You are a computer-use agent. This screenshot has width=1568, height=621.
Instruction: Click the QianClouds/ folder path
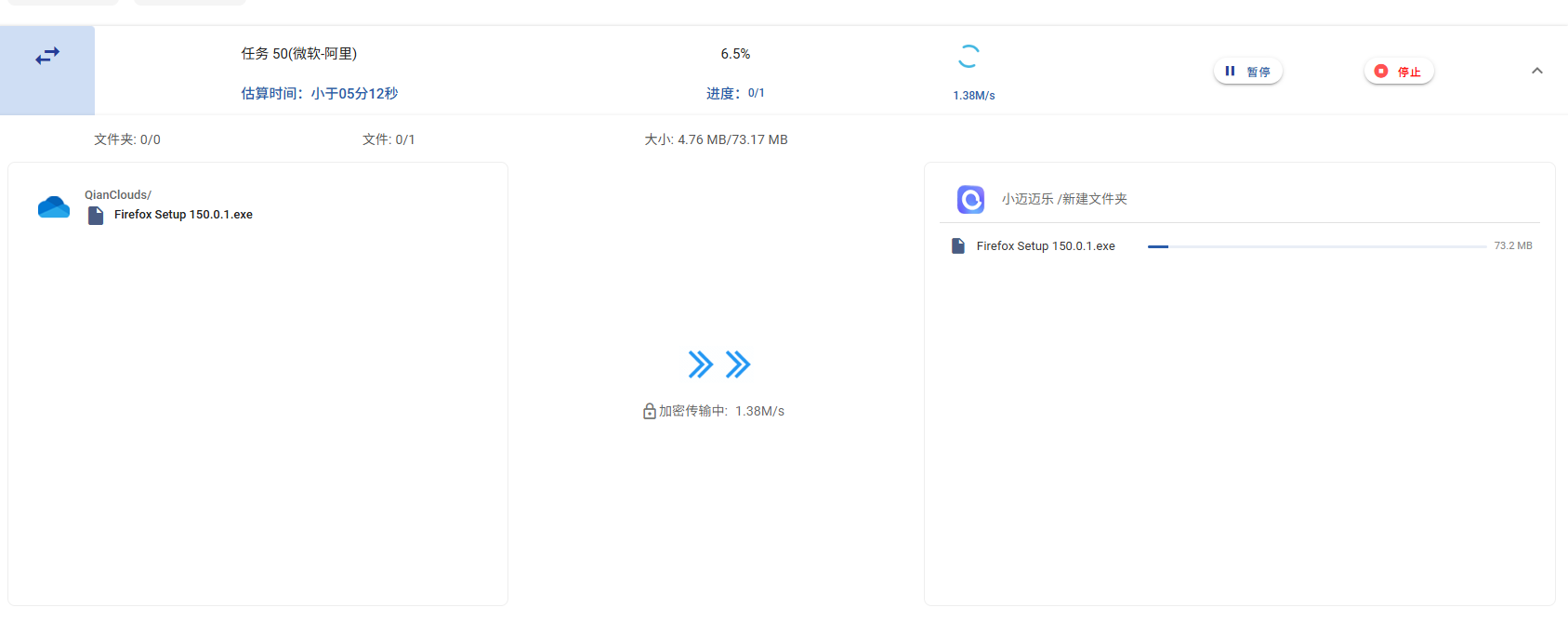tap(117, 194)
